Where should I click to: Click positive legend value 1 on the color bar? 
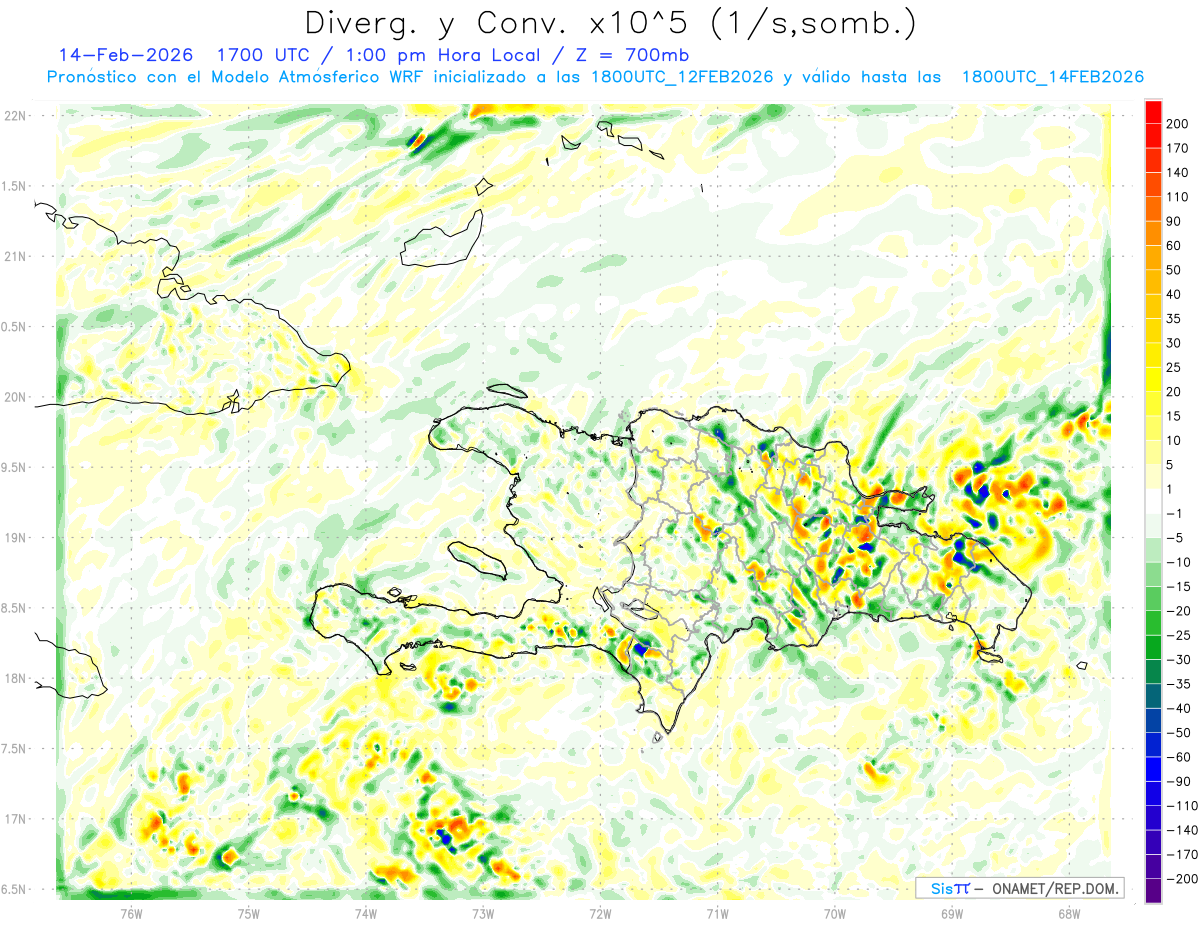[x=1171, y=489]
